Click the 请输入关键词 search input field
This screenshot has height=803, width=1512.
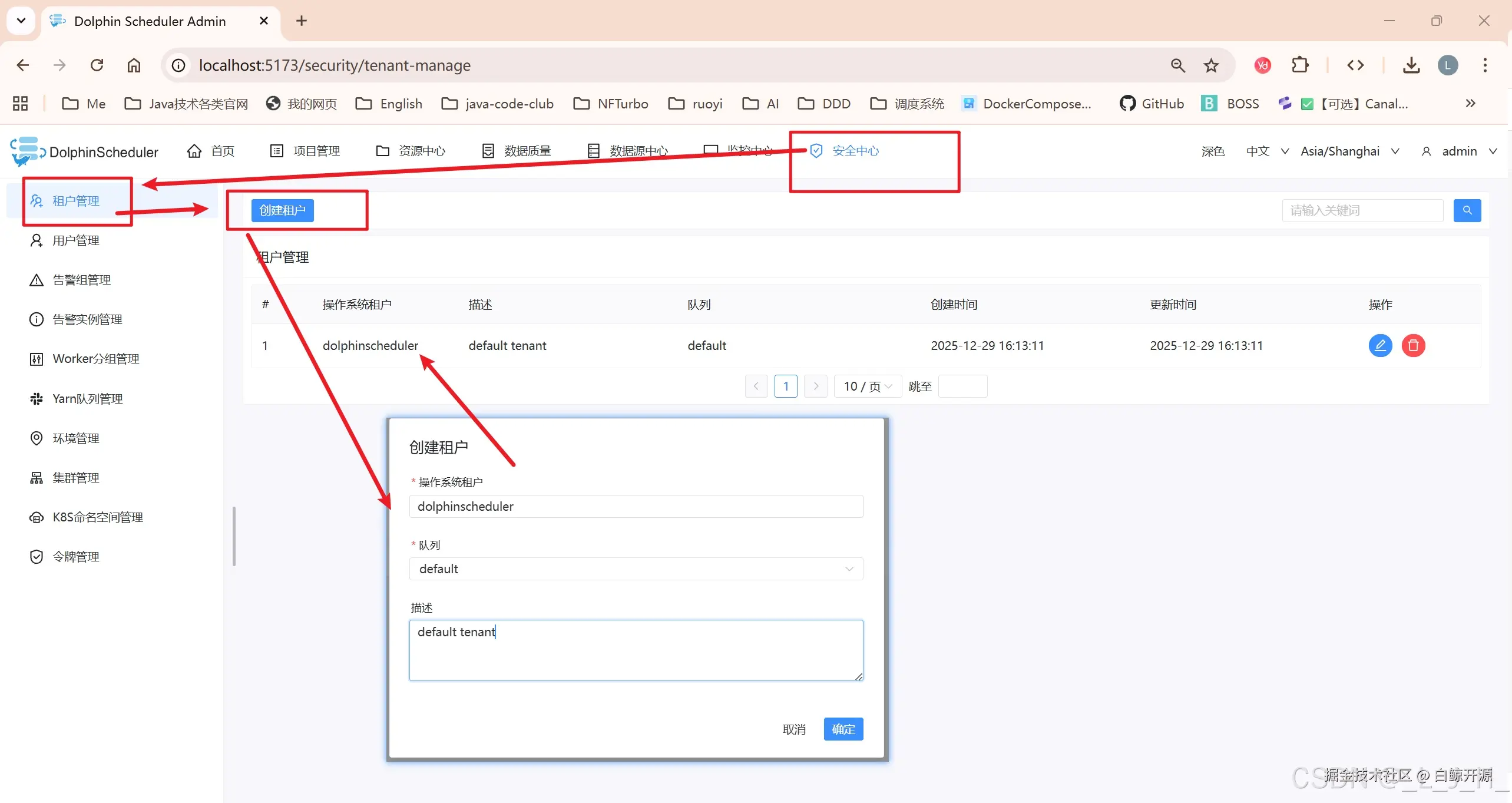coord(1362,210)
